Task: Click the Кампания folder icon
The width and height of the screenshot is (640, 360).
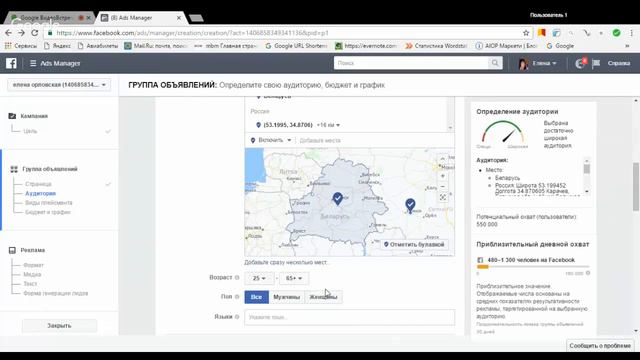Action: (x=12, y=116)
